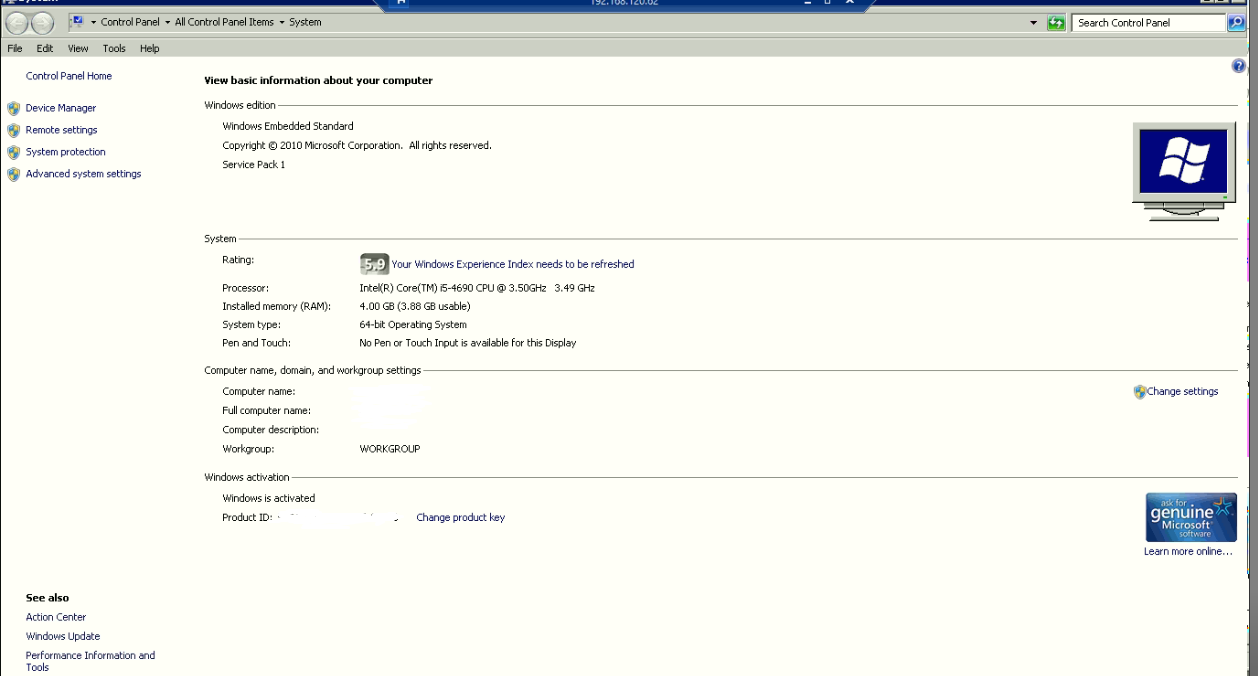Pin the remote session connection bar

coord(401,3)
